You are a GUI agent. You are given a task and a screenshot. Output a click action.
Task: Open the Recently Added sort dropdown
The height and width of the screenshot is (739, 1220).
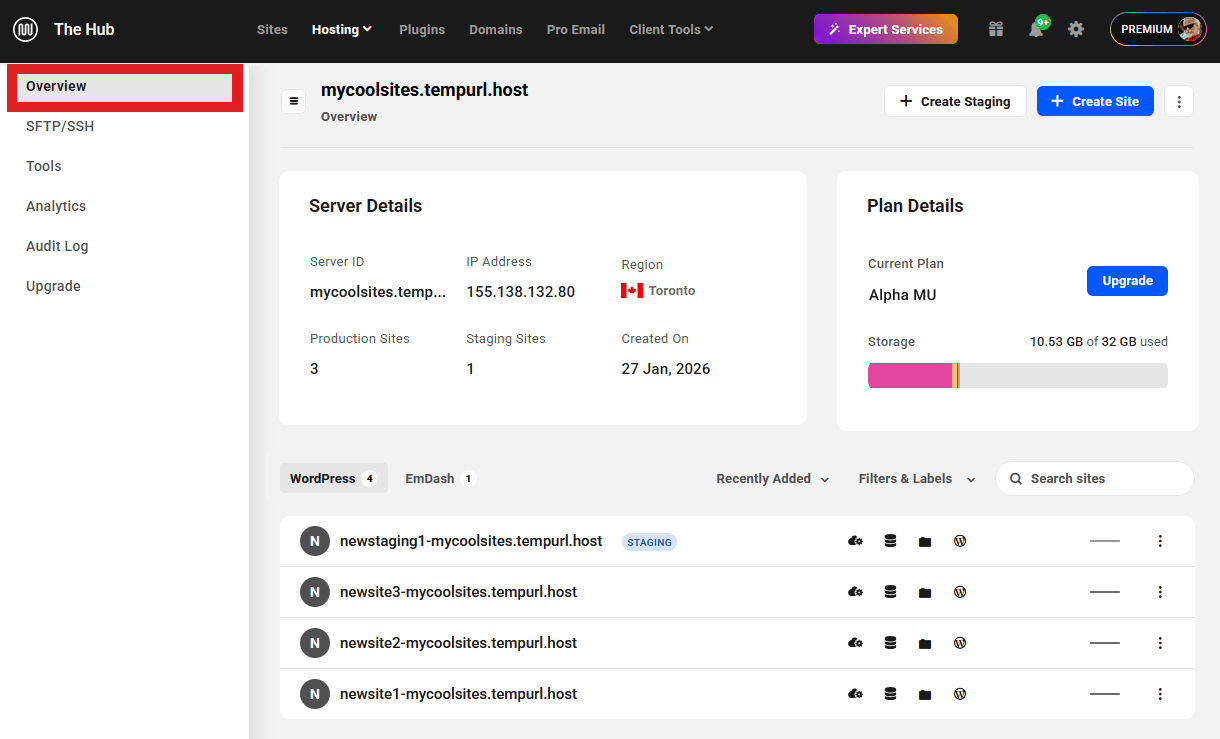[x=773, y=479]
